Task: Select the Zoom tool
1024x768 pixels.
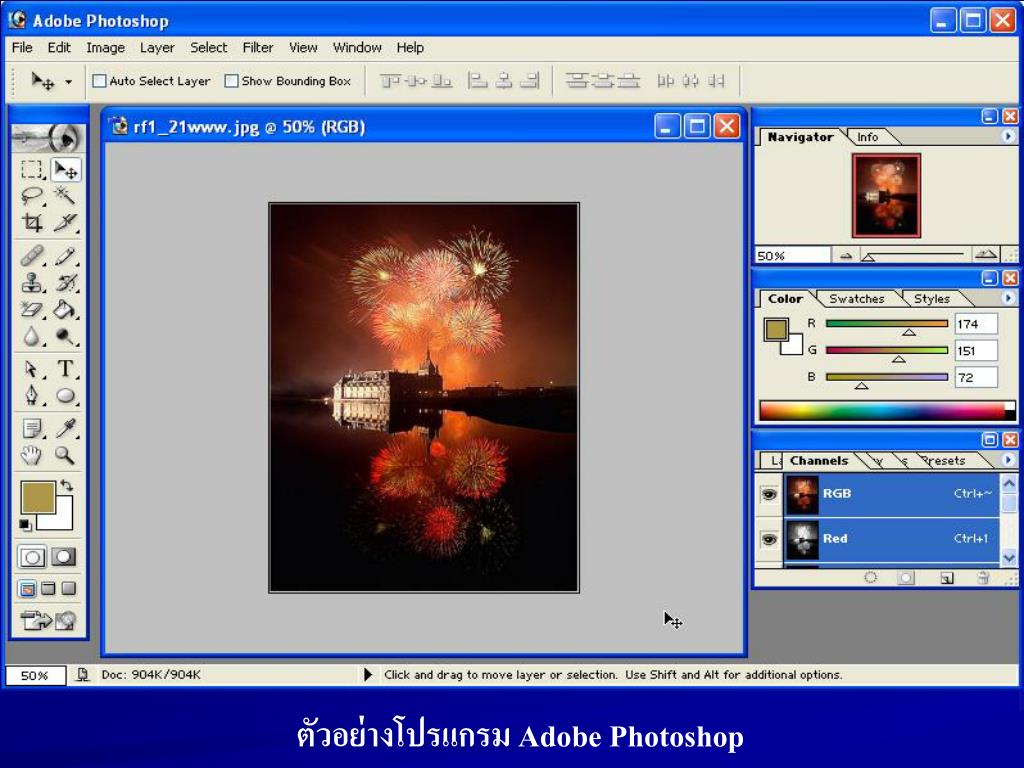Action: pyautogui.click(x=65, y=455)
